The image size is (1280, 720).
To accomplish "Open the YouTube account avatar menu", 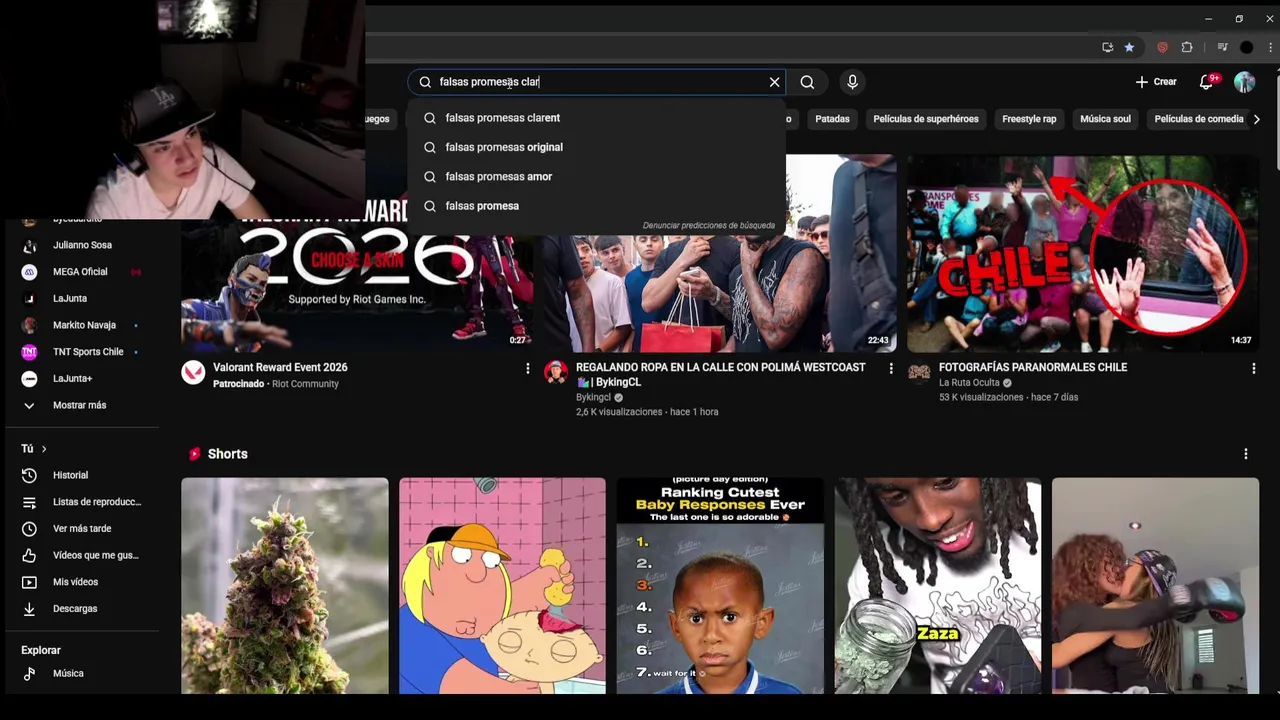I will [1244, 82].
